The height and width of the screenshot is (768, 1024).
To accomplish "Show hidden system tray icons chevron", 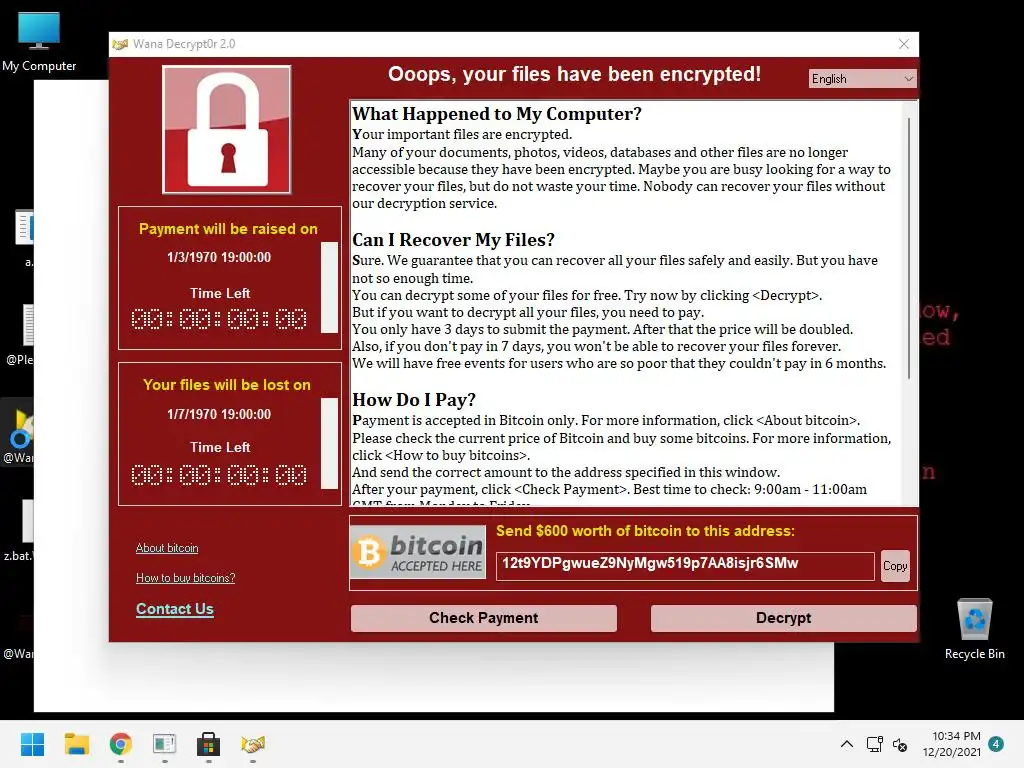I will [846, 744].
